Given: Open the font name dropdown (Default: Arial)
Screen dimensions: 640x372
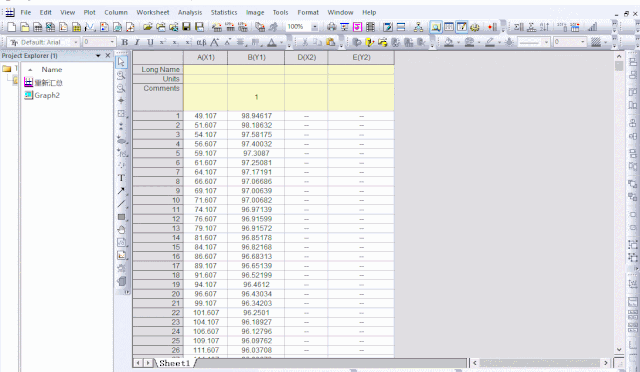Looking at the screenshot, I should pos(76,42).
